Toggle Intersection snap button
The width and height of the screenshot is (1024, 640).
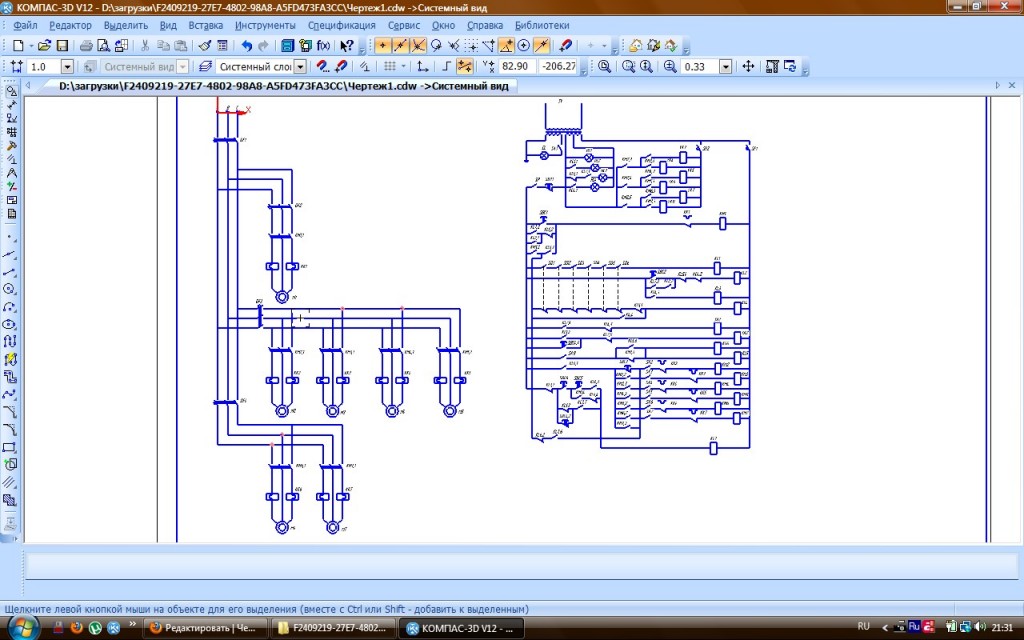(x=418, y=46)
